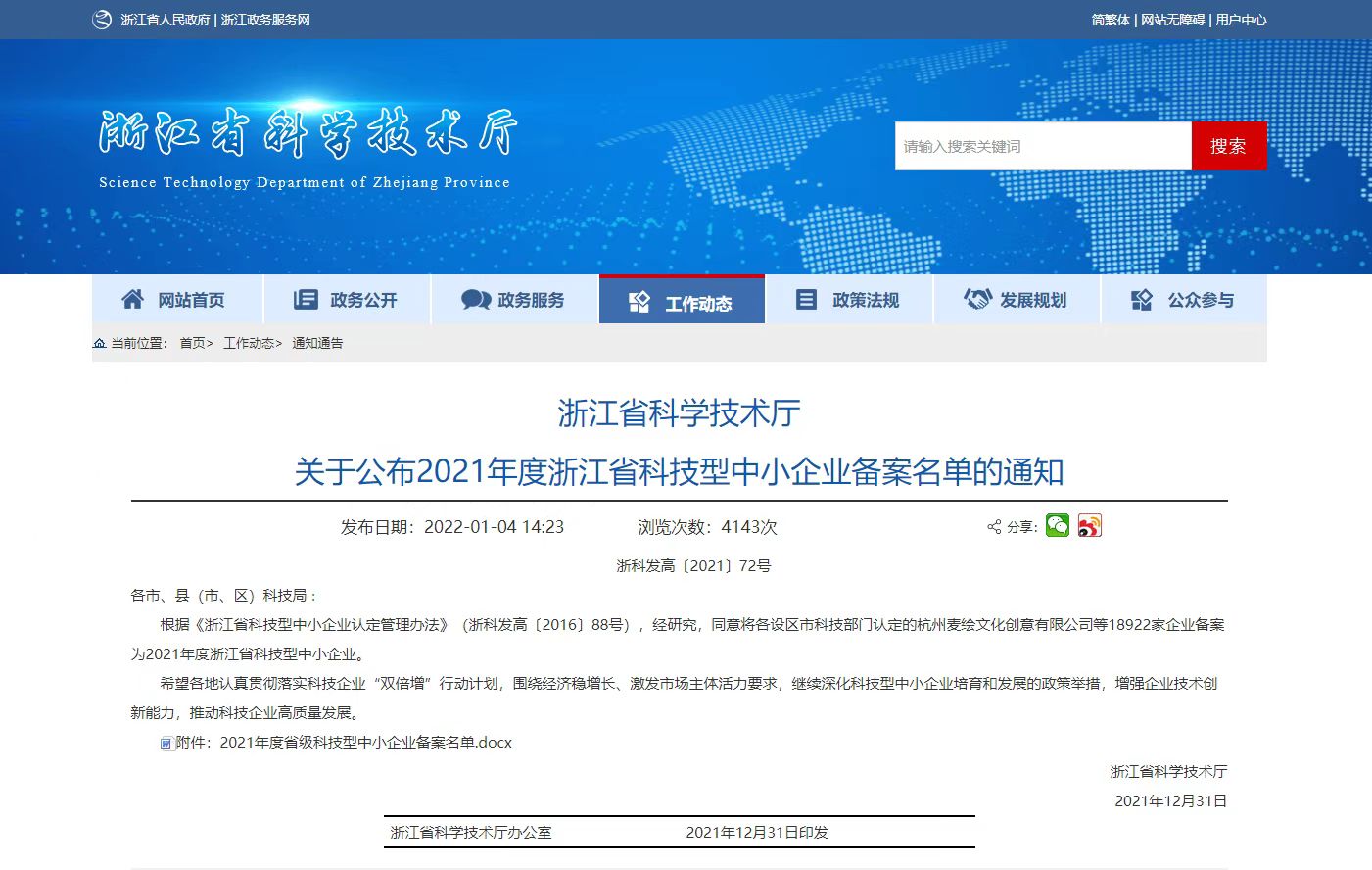The height and width of the screenshot is (870, 1372).
Task: Click the house icon in the breadcrumb bar
Action: click(99, 343)
